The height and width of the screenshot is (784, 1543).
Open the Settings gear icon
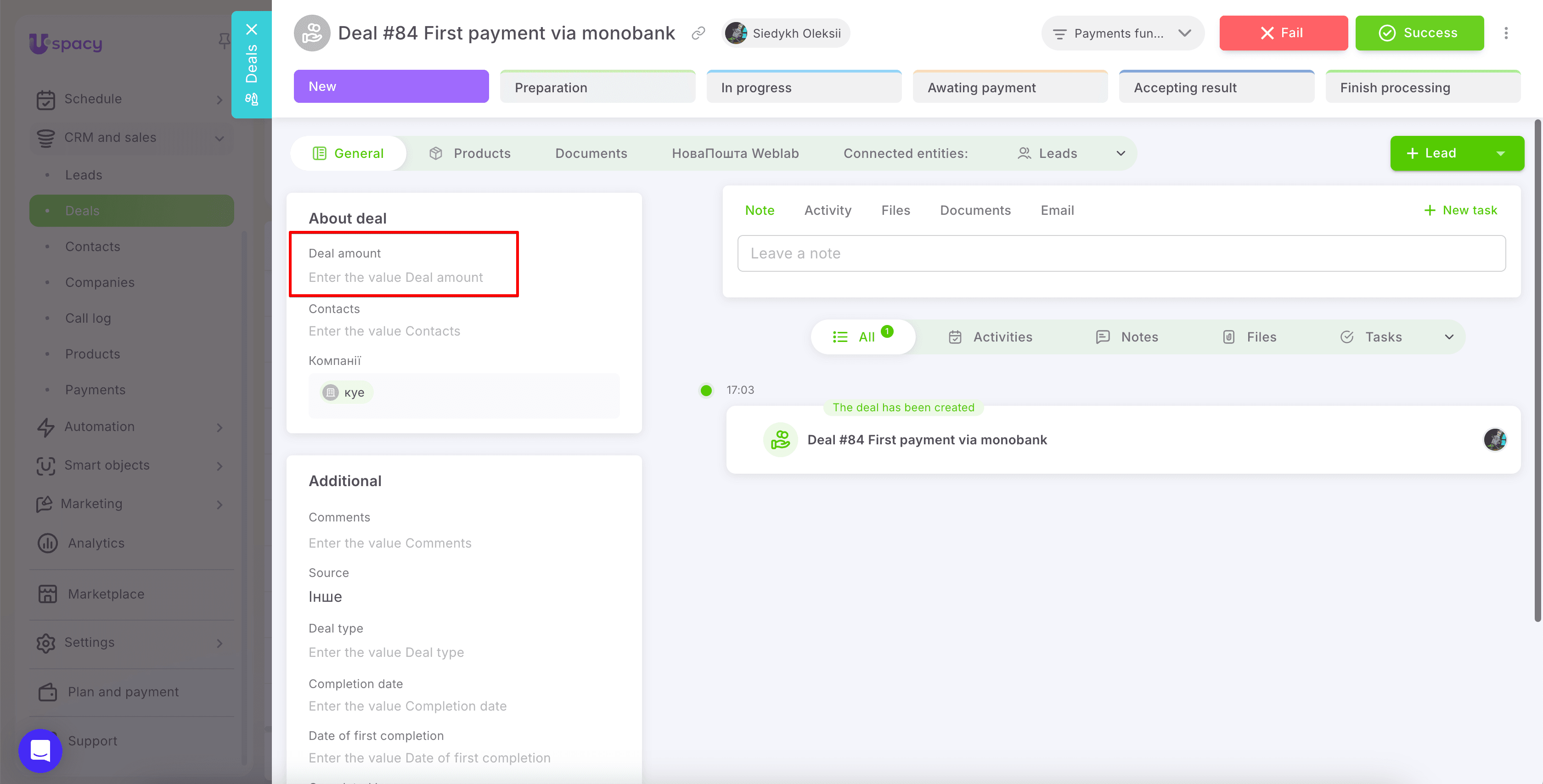tap(45, 643)
